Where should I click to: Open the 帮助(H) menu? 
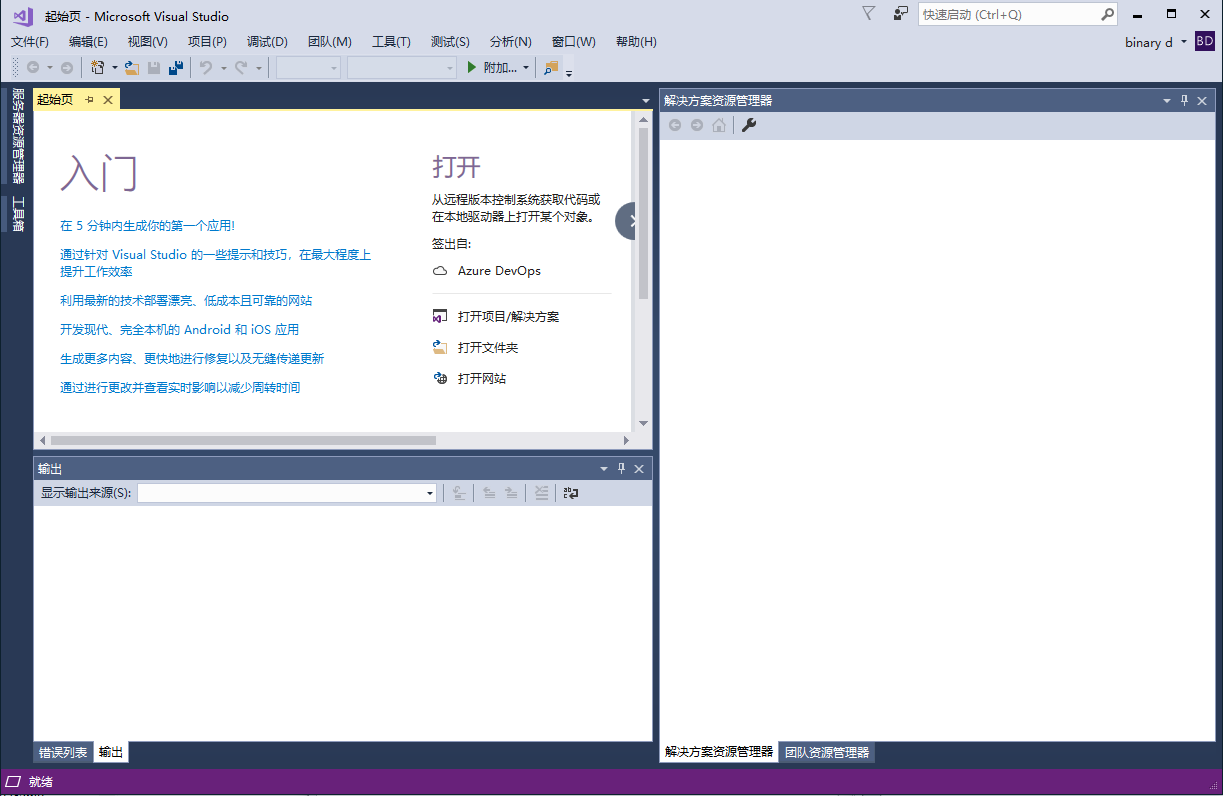(636, 41)
